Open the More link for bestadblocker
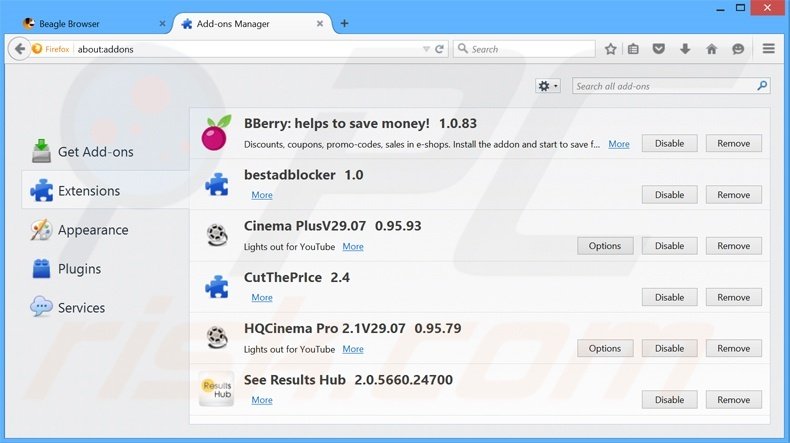Image resolution: width=790 pixels, height=443 pixels. [x=262, y=195]
